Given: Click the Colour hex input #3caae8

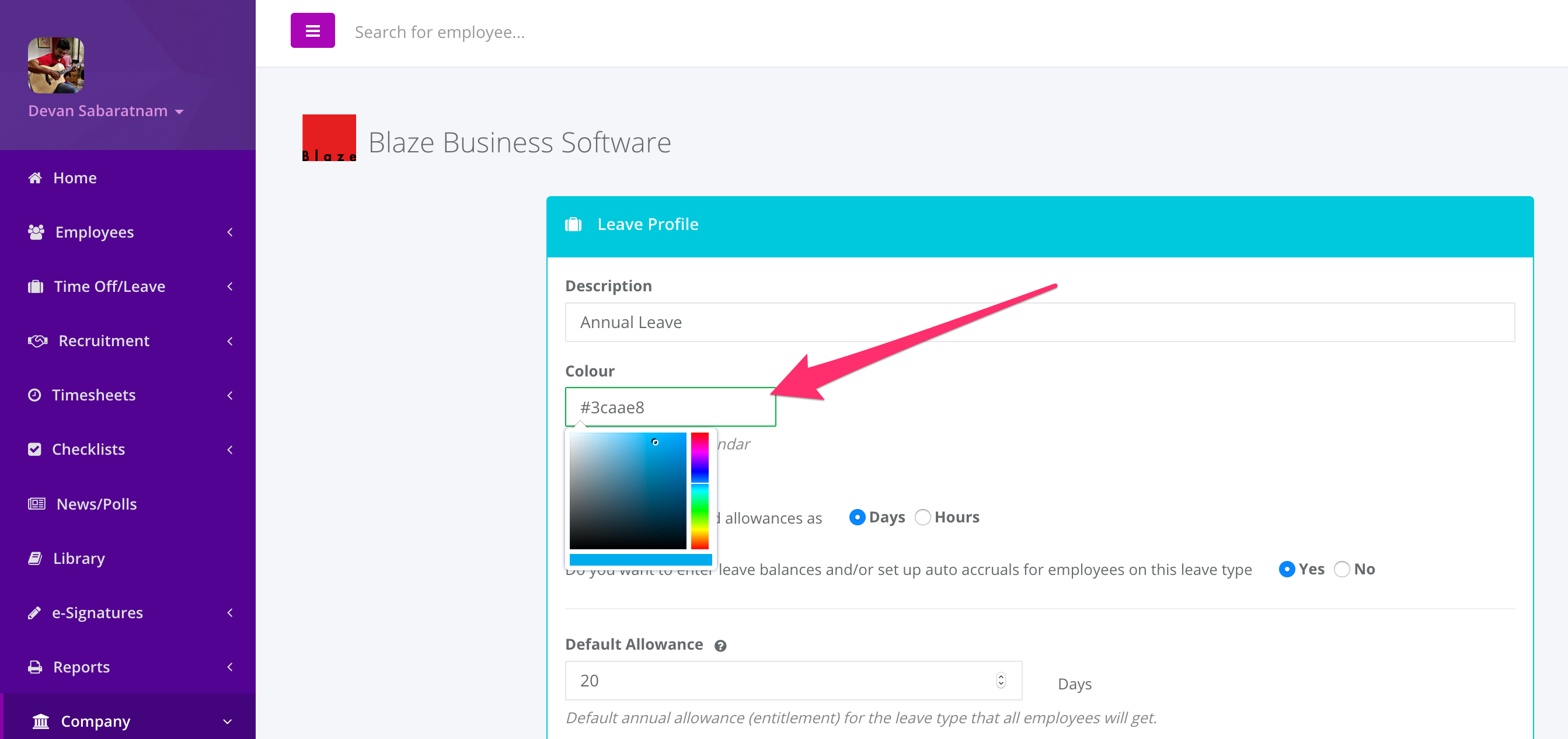Looking at the screenshot, I should click(670, 407).
